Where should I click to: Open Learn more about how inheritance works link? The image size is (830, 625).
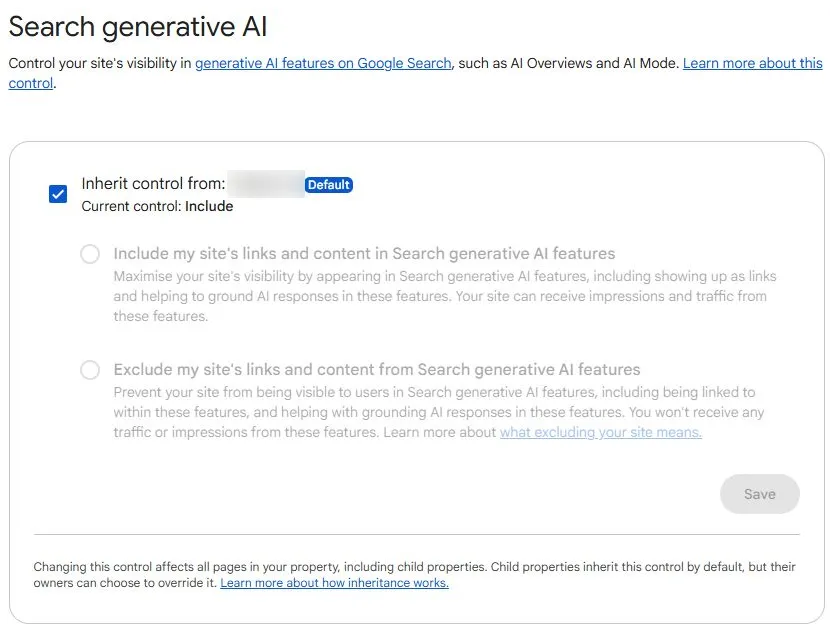[x=335, y=583]
